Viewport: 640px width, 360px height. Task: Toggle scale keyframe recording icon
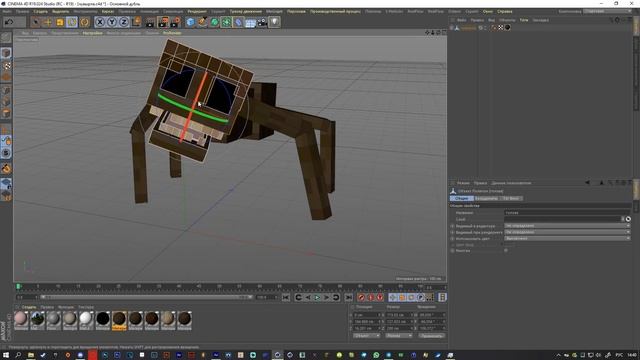click(402, 297)
